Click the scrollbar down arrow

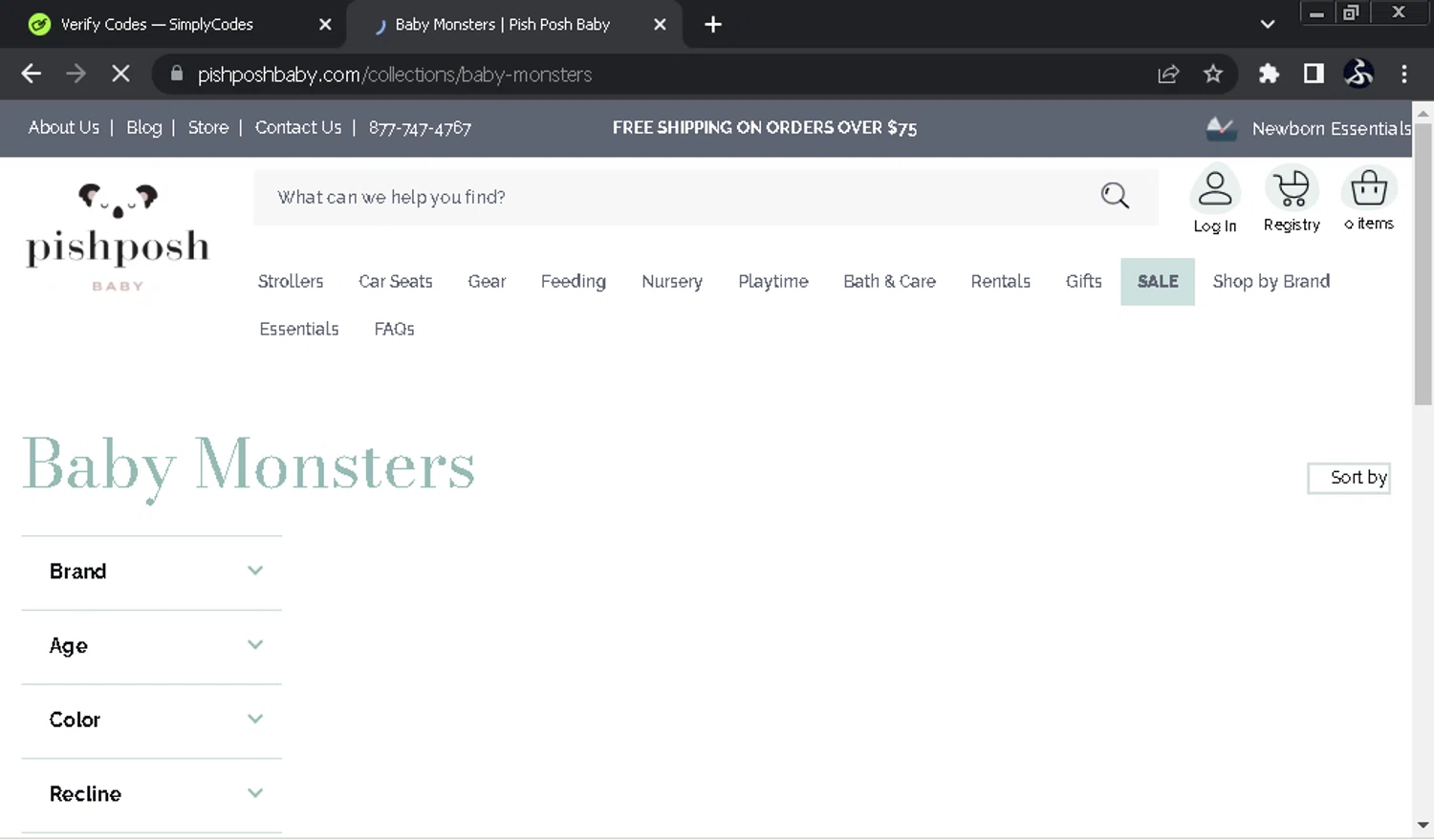tap(1423, 825)
